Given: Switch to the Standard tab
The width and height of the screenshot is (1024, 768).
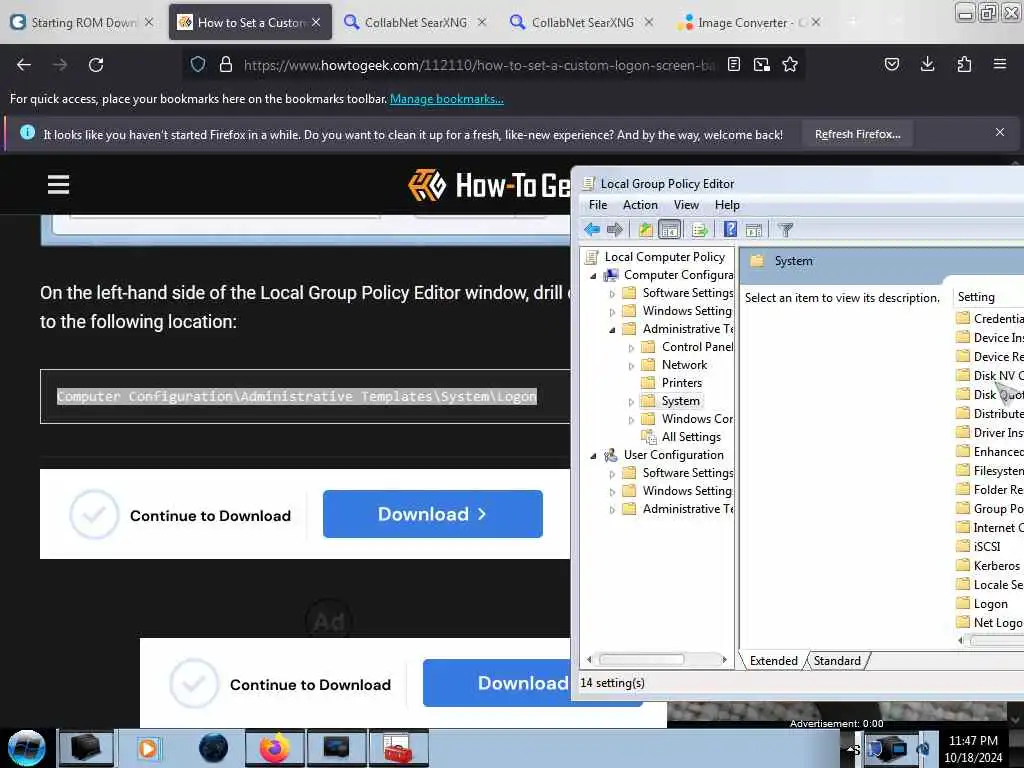Looking at the screenshot, I should click(x=837, y=661).
